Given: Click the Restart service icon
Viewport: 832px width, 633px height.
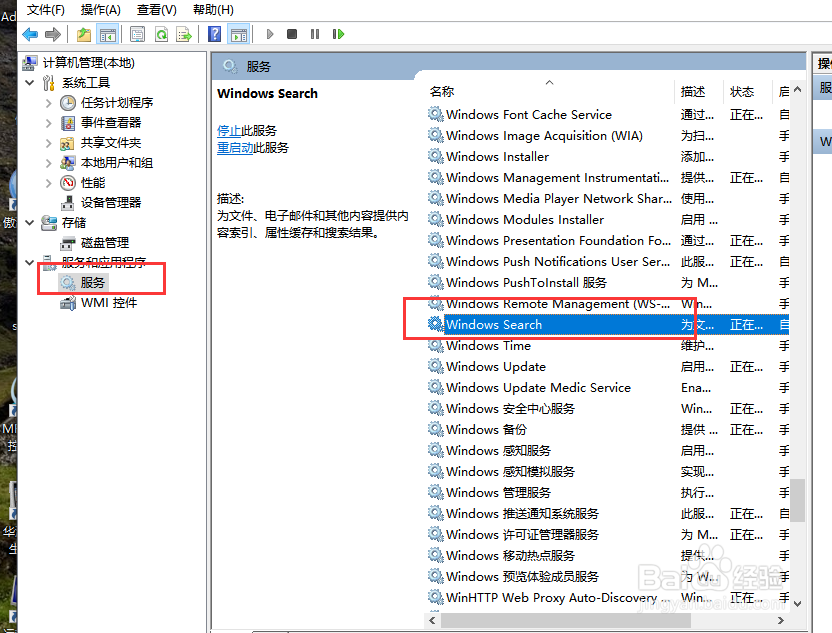Looking at the screenshot, I should coord(338,34).
